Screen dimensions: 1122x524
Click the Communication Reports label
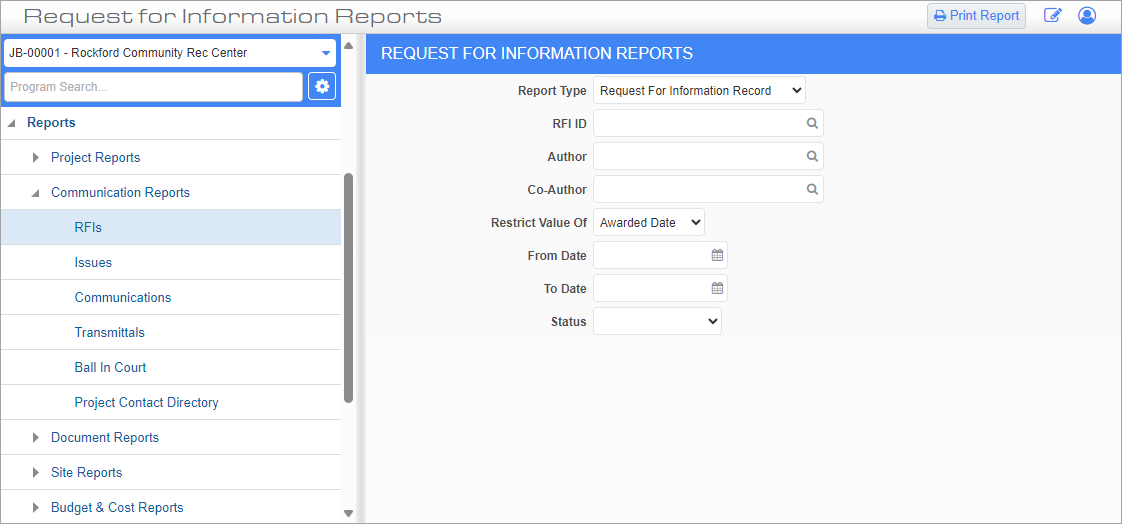pyautogui.click(x=120, y=193)
